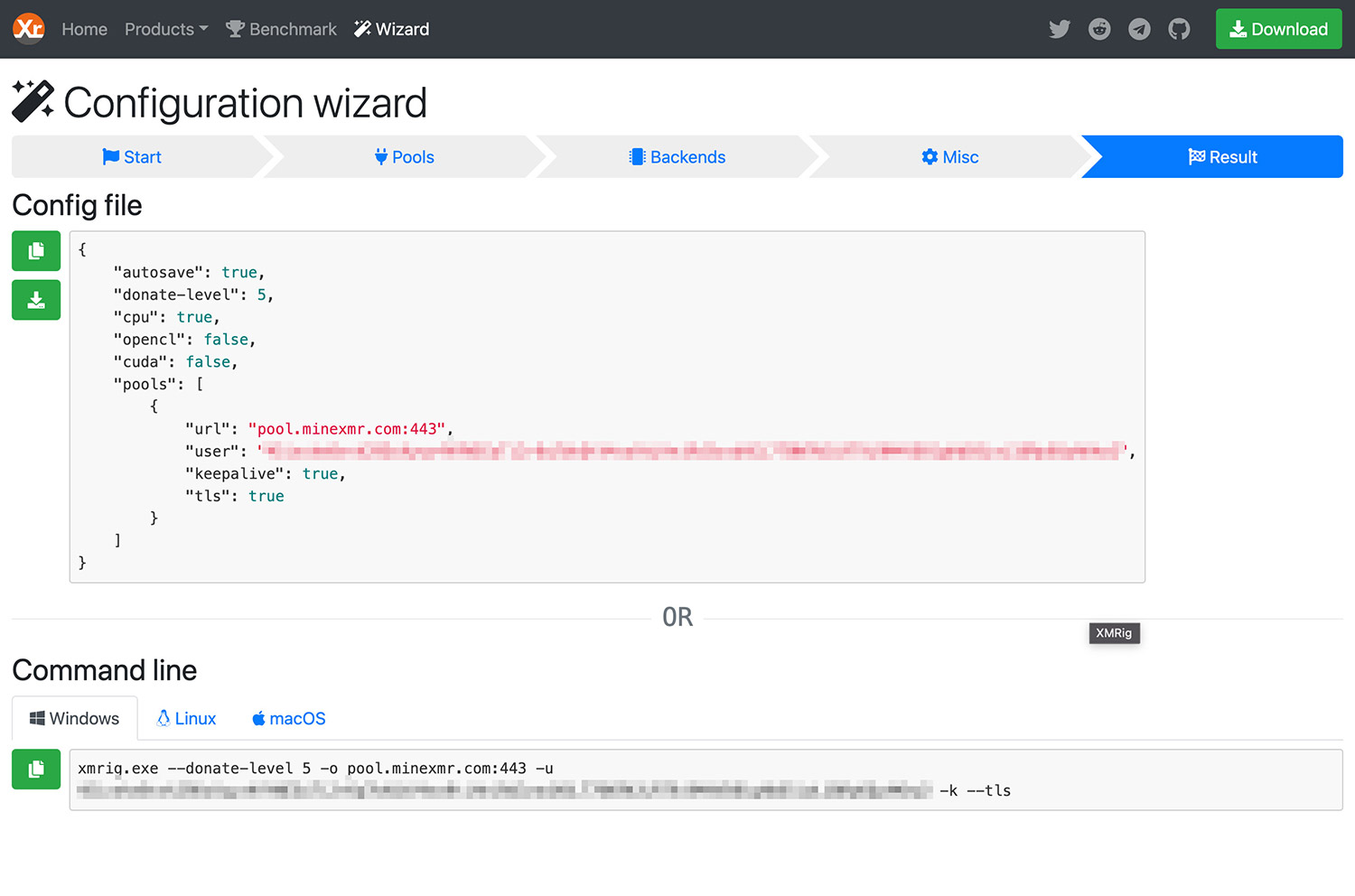The width and height of the screenshot is (1355, 896).
Task: Expand the Products dropdown menu
Action: pyautogui.click(x=166, y=29)
